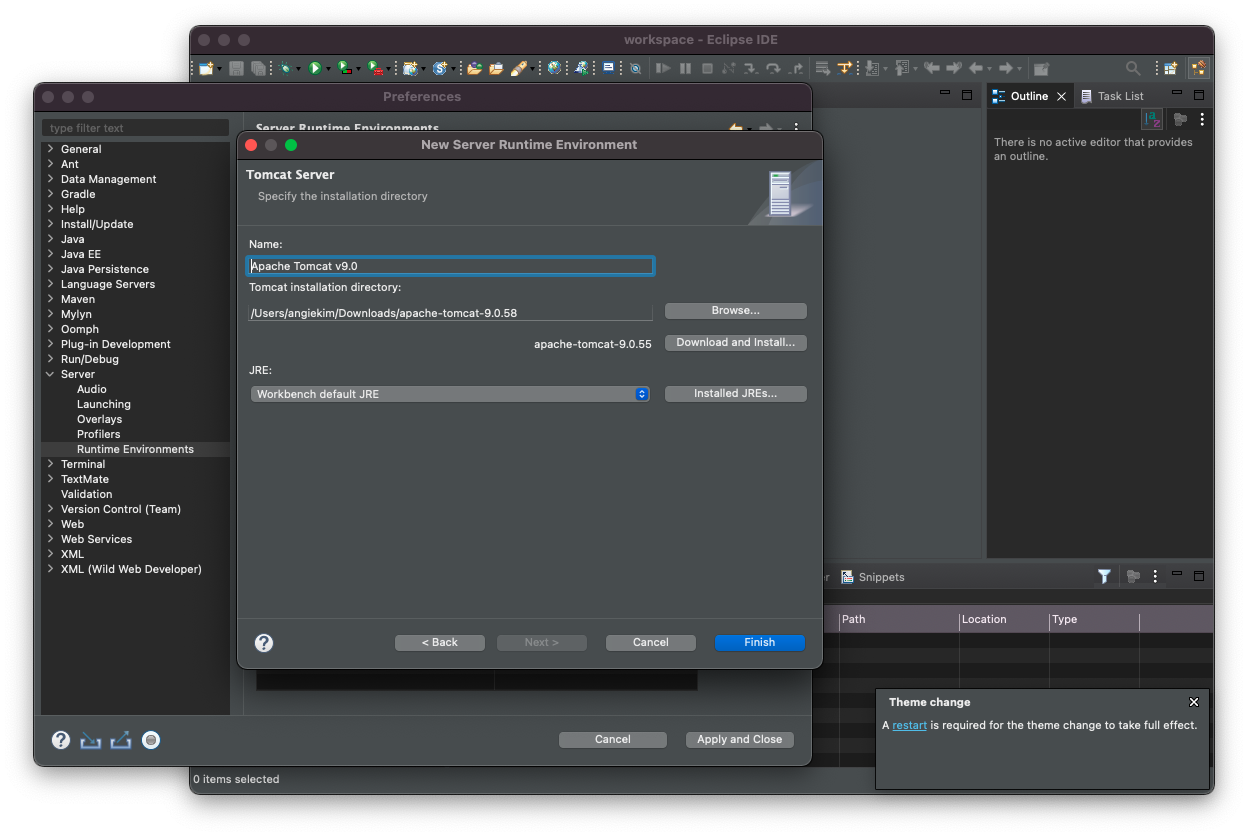Expand the Maven preferences node

(51, 299)
